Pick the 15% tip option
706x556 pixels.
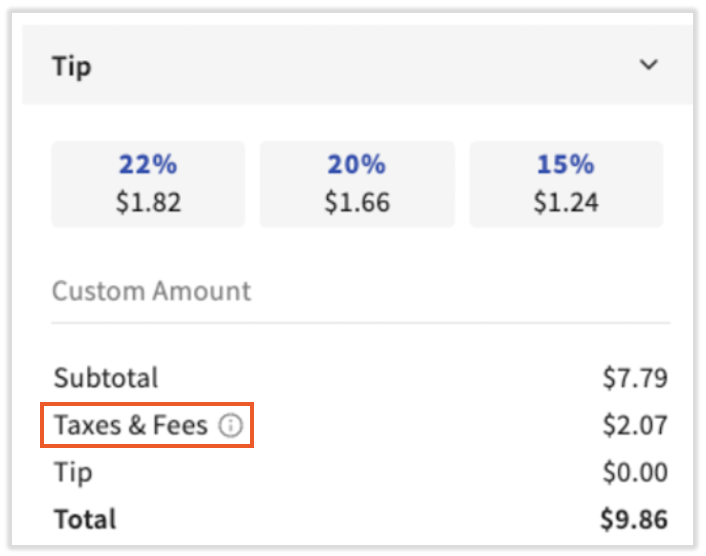coord(566,184)
